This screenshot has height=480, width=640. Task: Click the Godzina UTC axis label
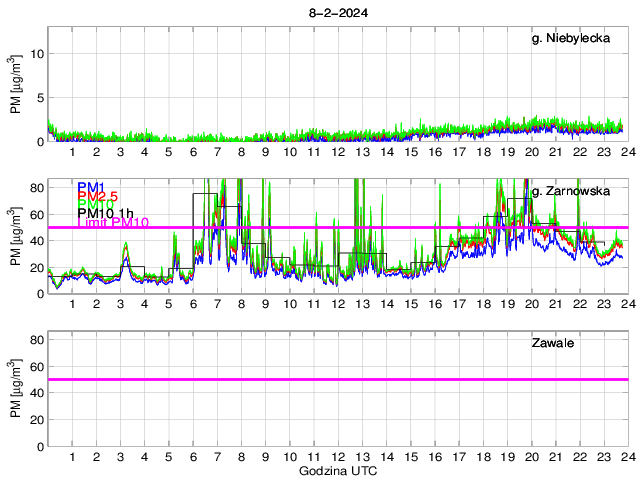tap(337, 470)
